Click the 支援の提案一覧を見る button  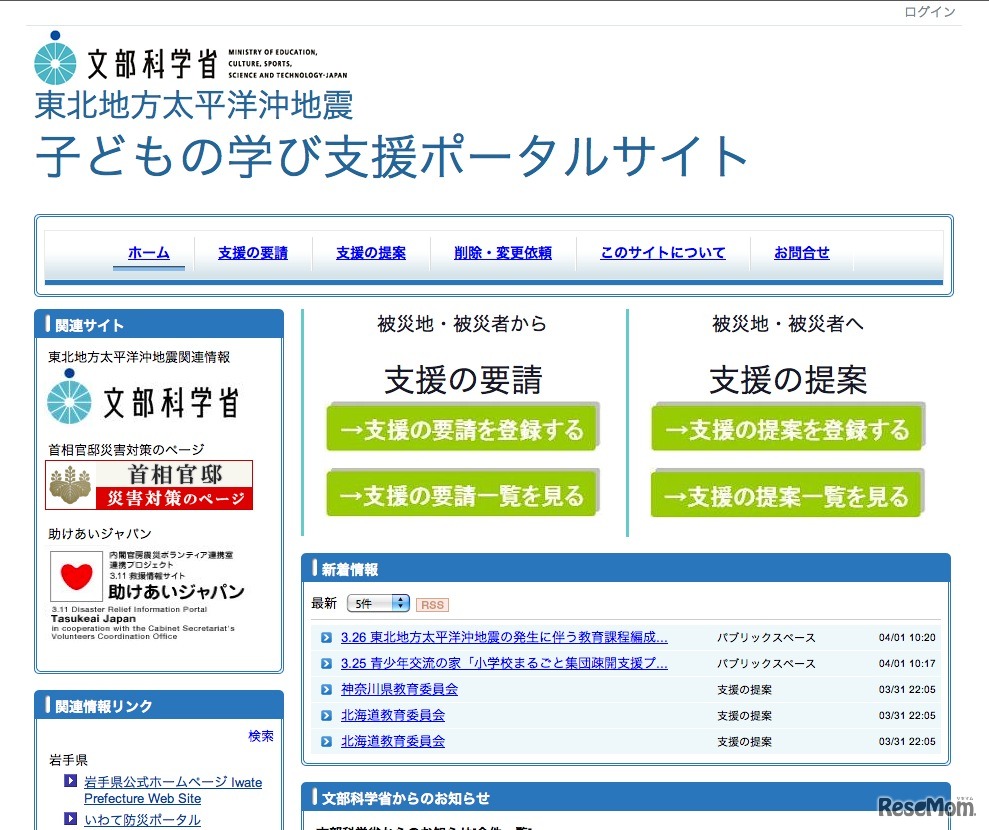coord(786,493)
